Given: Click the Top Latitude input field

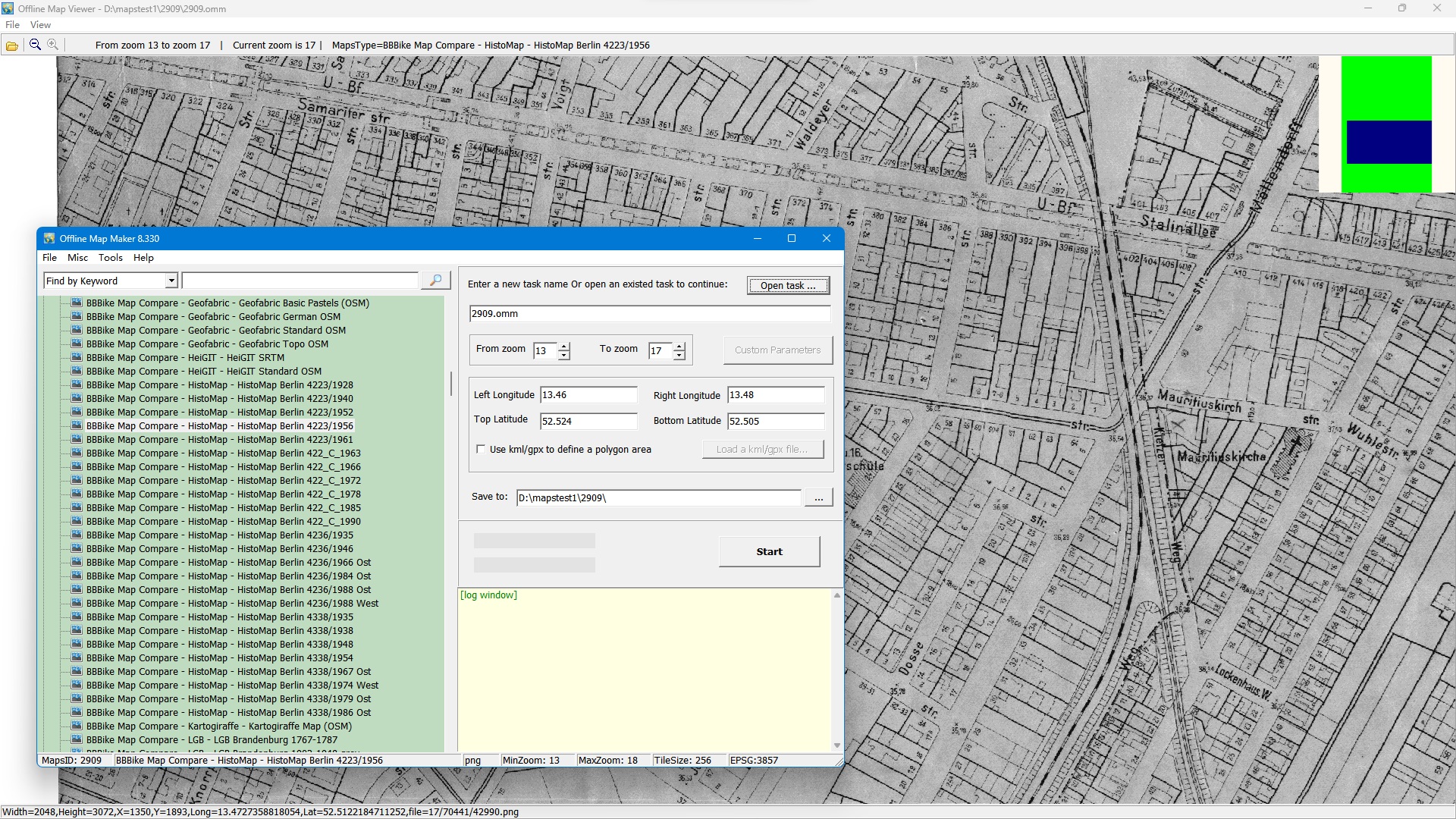Looking at the screenshot, I should (588, 421).
